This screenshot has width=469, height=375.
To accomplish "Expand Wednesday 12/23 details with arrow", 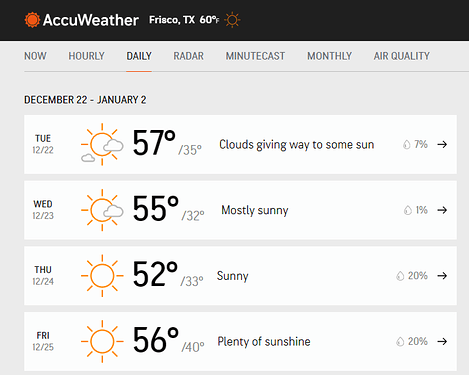I will [x=442, y=210].
